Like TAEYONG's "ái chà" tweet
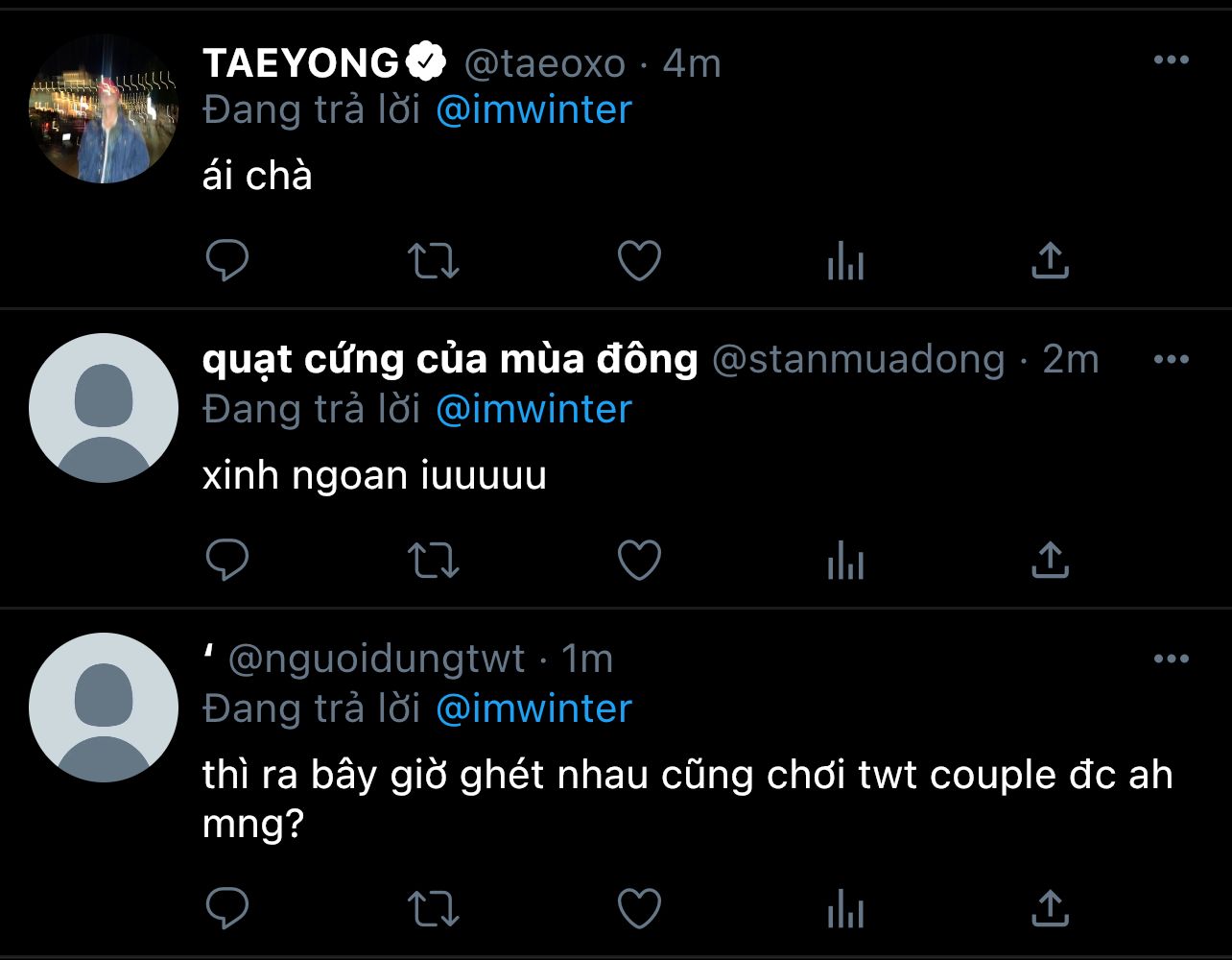The width and height of the screenshot is (1232, 960). tap(639, 260)
